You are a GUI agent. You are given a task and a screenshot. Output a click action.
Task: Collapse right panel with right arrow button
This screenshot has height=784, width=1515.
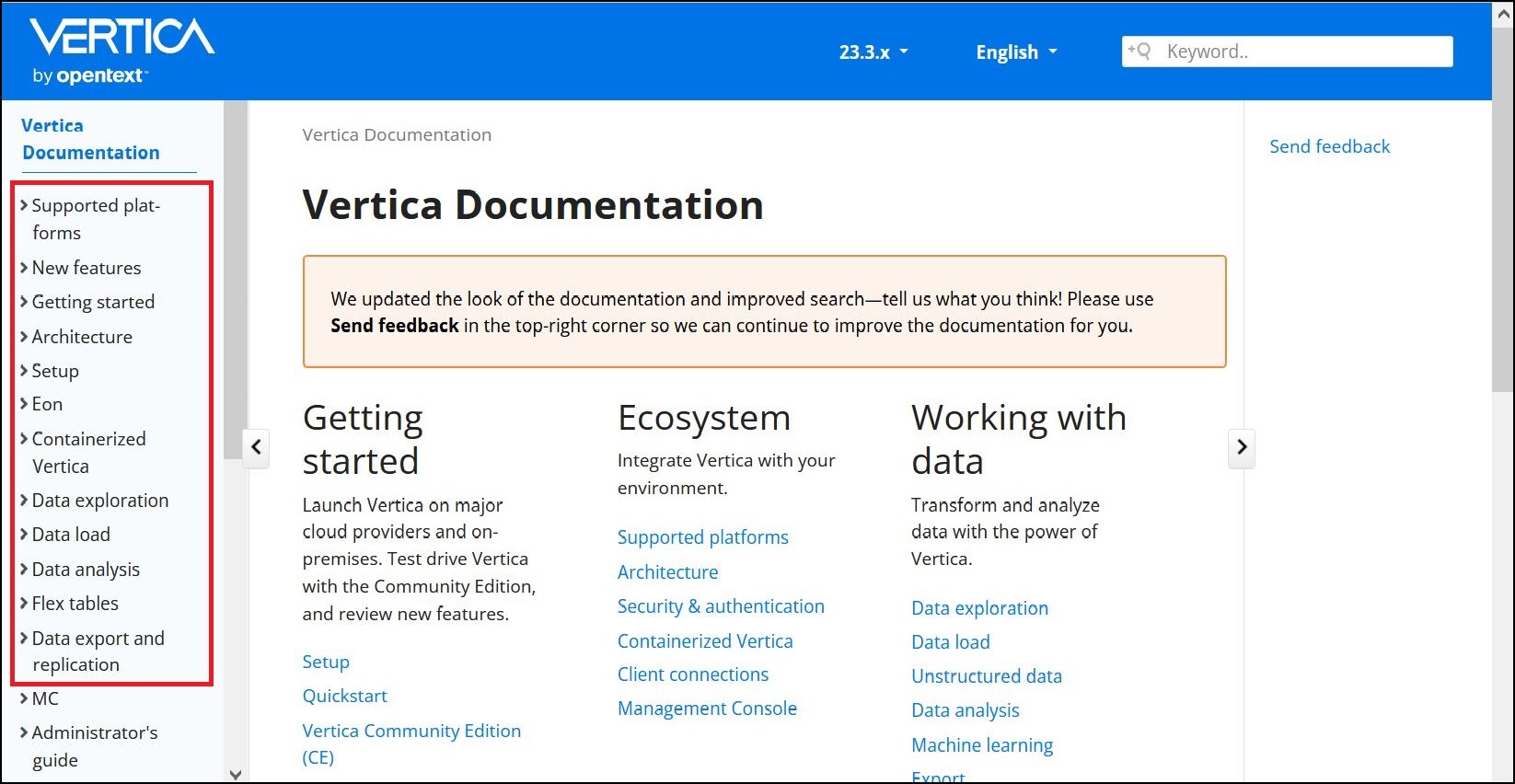click(1242, 447)
